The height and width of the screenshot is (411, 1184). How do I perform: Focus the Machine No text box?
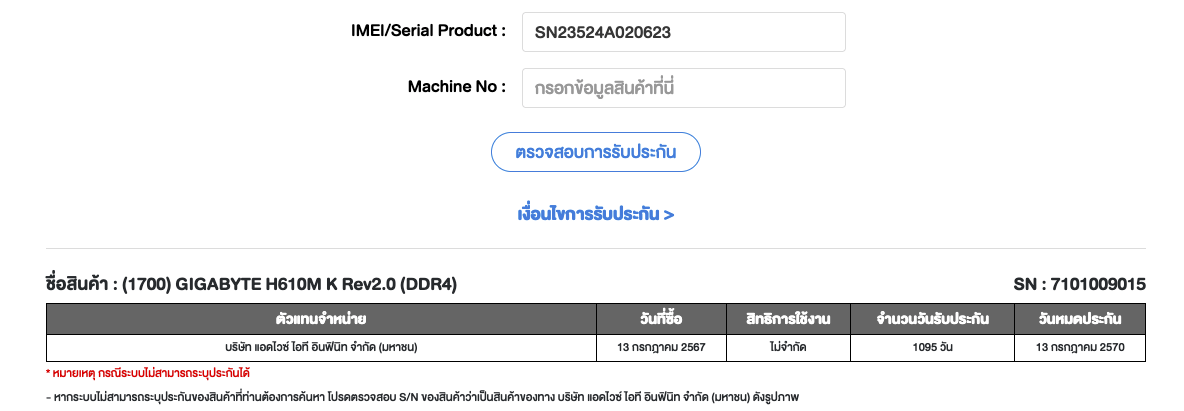pos(683,88)
